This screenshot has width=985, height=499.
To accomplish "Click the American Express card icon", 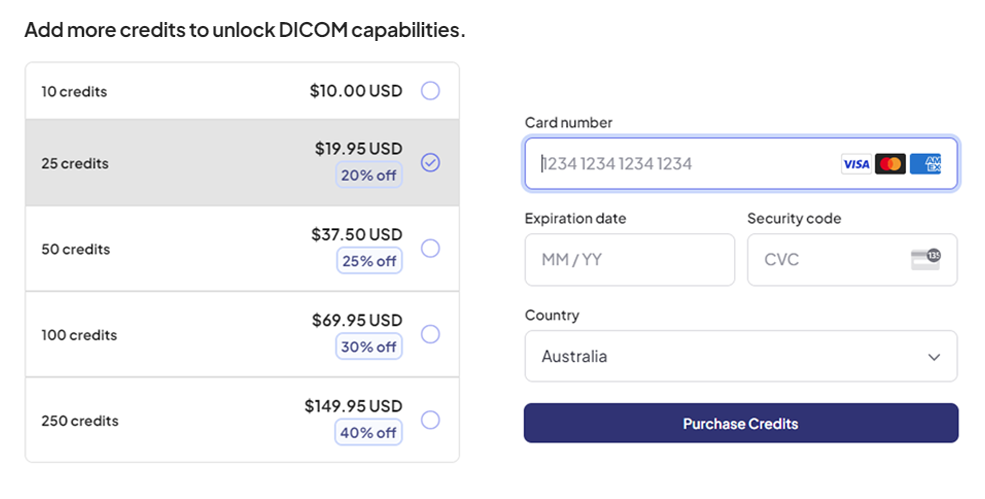I will click(x=925, y=164).
